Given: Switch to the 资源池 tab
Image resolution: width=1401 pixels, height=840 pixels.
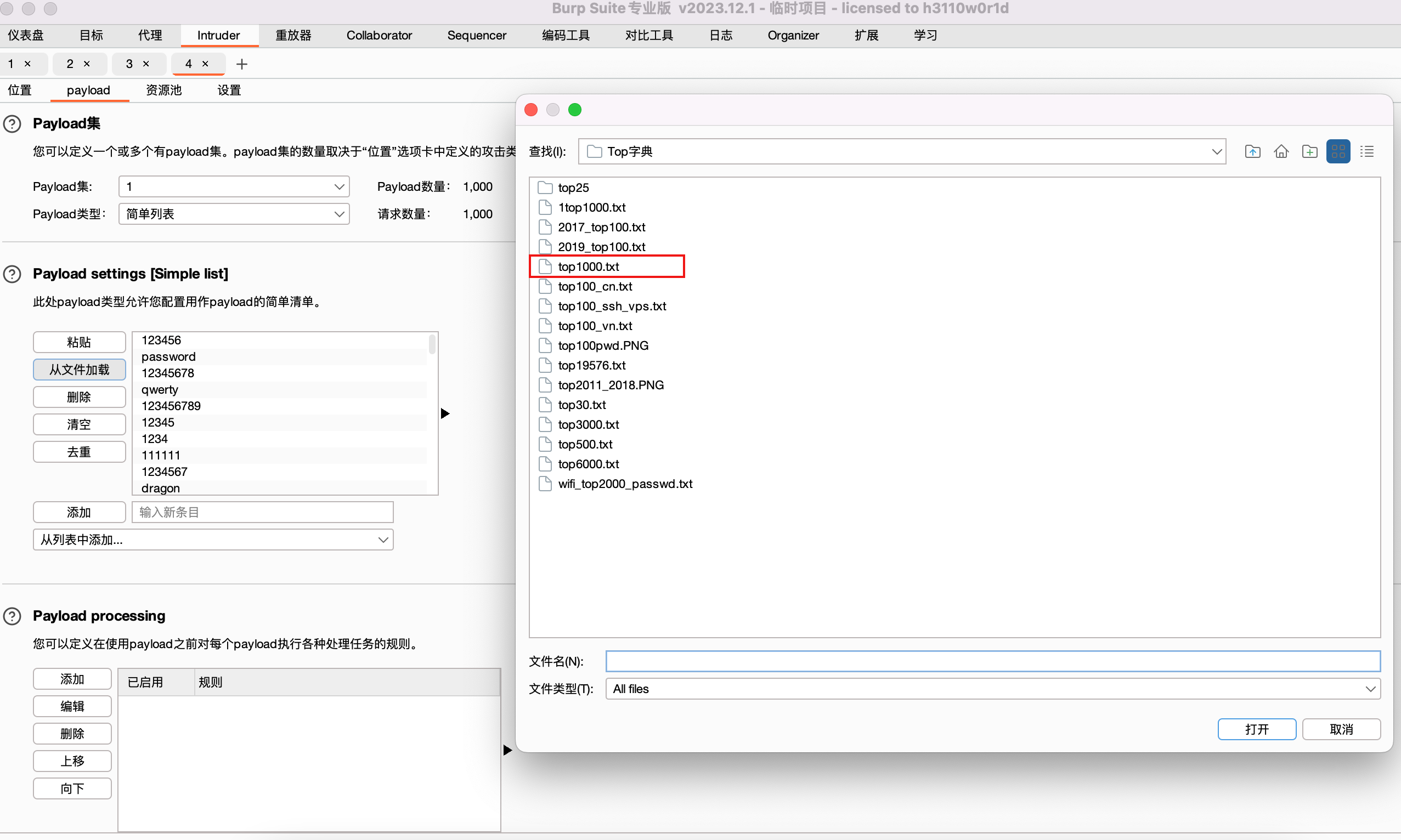Looking at the screenshot, I should (163, 90).
